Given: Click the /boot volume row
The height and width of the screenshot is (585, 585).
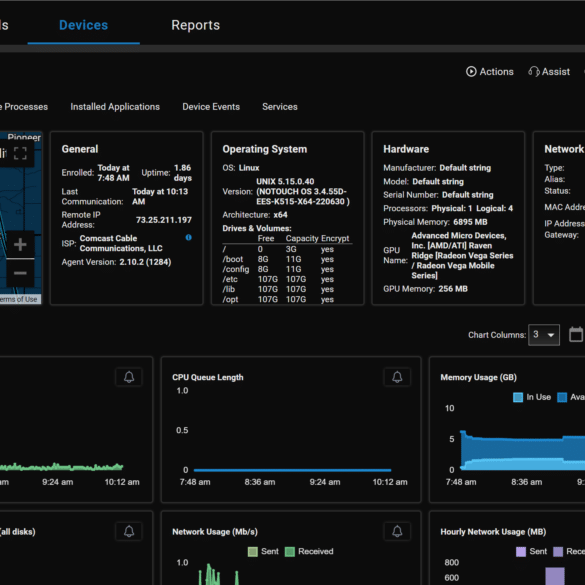Looking at the screenshot, I should pos(287,259).
